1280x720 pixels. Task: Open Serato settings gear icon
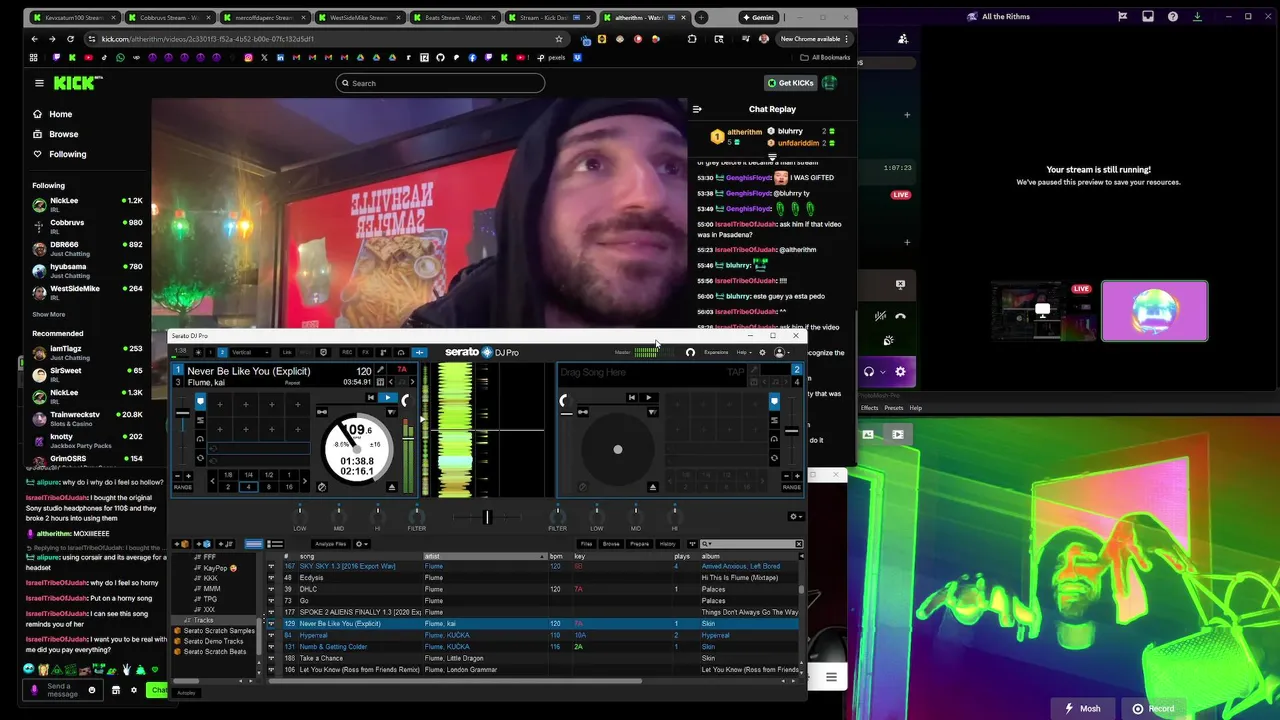762,352
